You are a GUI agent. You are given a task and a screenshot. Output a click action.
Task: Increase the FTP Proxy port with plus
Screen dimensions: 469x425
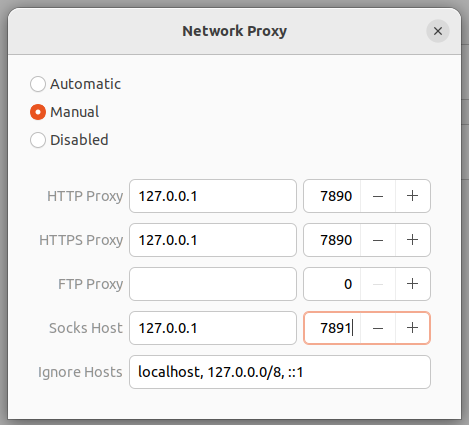tap(412, 284)
